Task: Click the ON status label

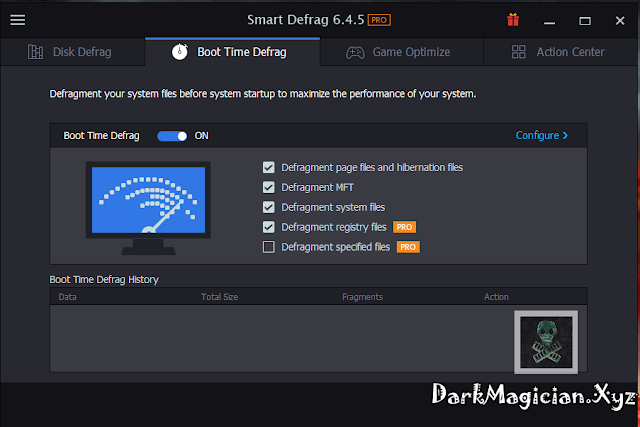Action: point(201,136)
